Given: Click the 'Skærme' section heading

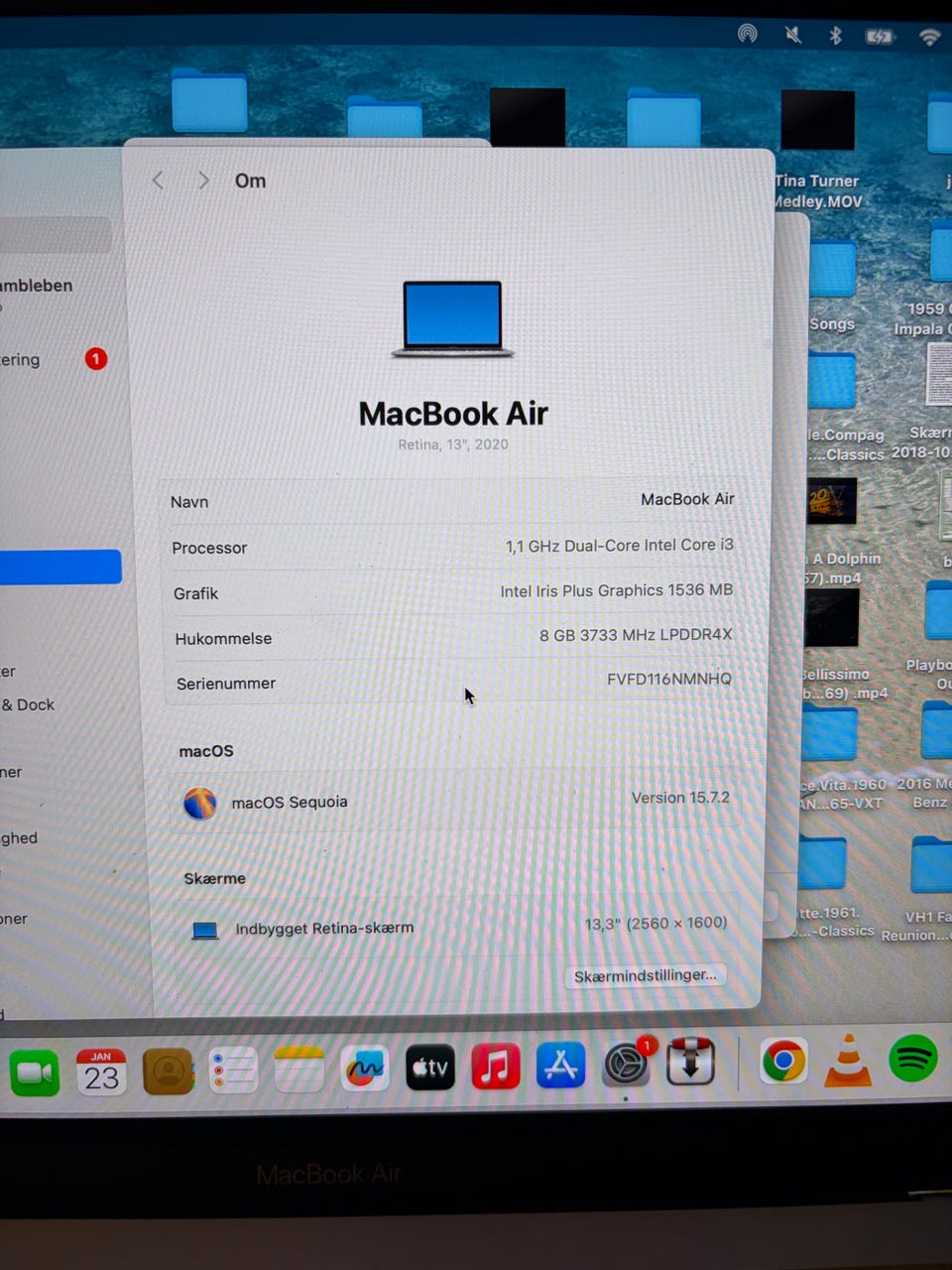Looking at the screenshot, I should click(x=214, y=878).
